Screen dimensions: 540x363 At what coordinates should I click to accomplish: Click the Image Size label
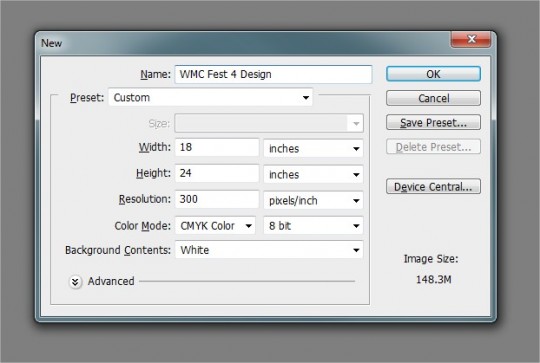click(x=431, y=259)
